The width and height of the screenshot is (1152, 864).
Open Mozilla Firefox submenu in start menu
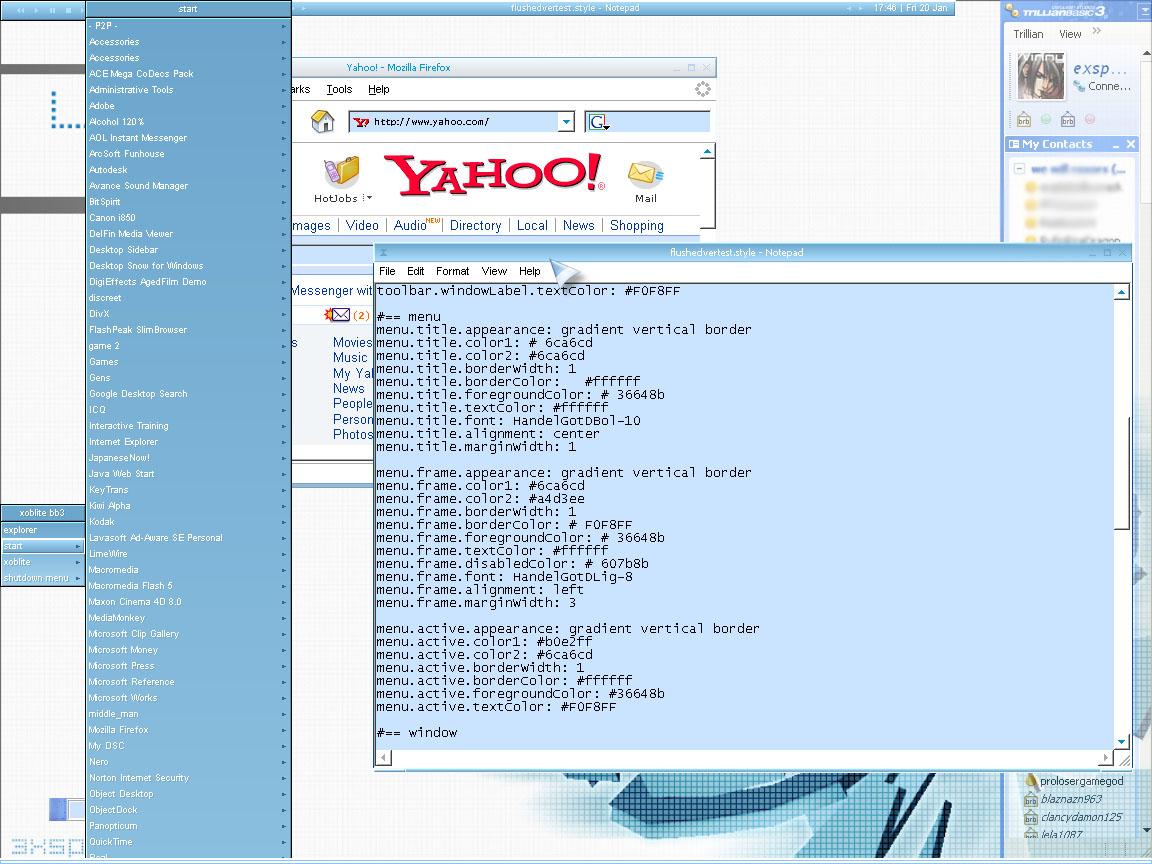point(118,730)
